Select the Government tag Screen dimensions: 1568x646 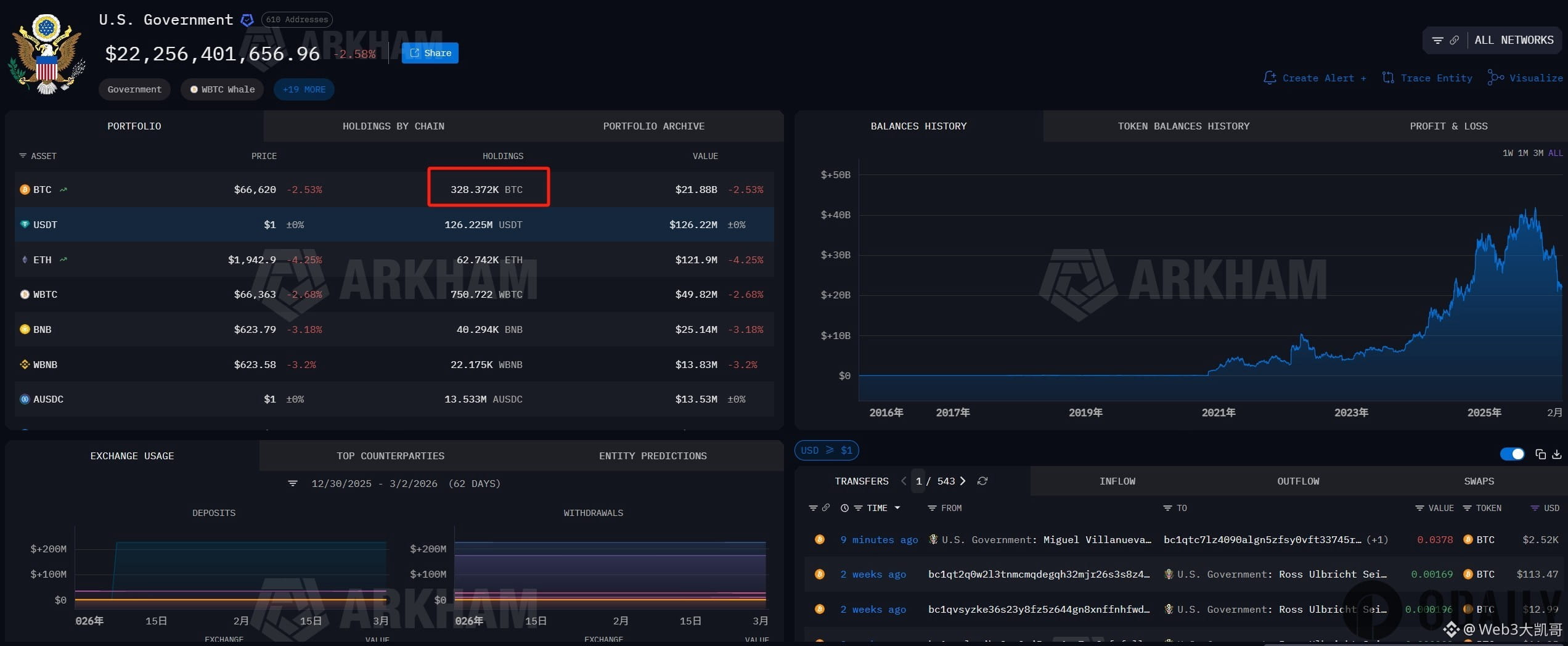coord(134,89)
